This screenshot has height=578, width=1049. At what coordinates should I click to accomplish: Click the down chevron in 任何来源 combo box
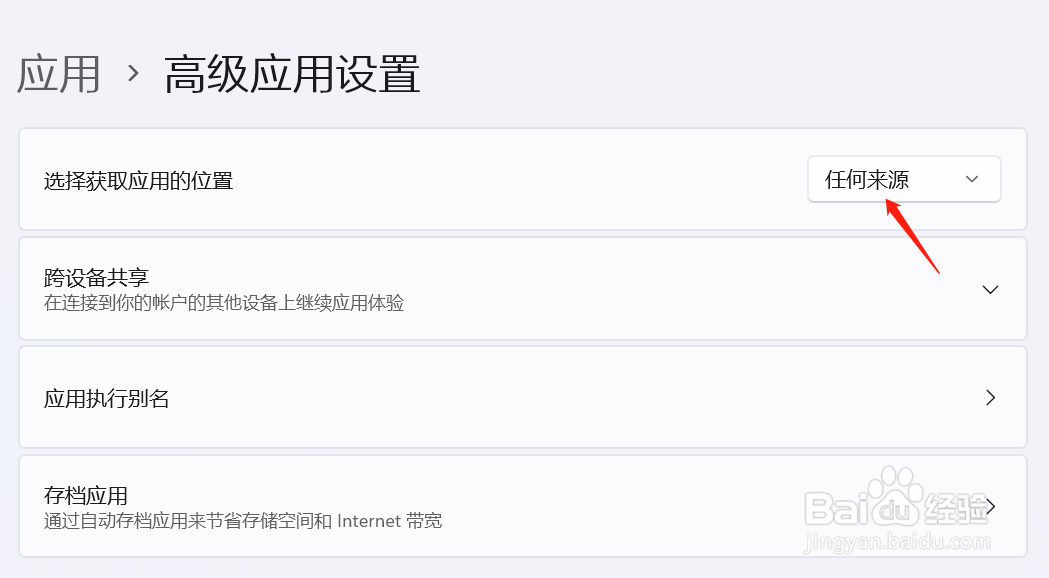(972, 179)
